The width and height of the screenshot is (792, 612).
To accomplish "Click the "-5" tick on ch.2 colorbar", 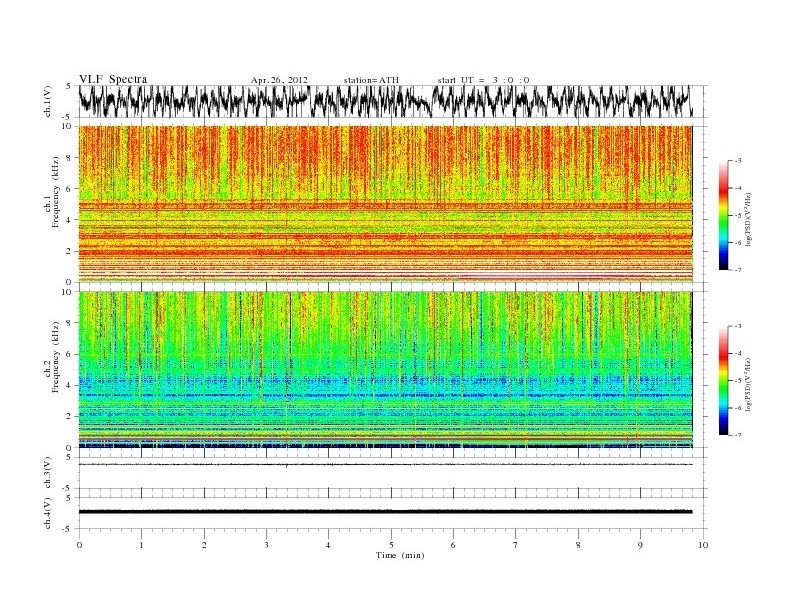I will [738, 380].
